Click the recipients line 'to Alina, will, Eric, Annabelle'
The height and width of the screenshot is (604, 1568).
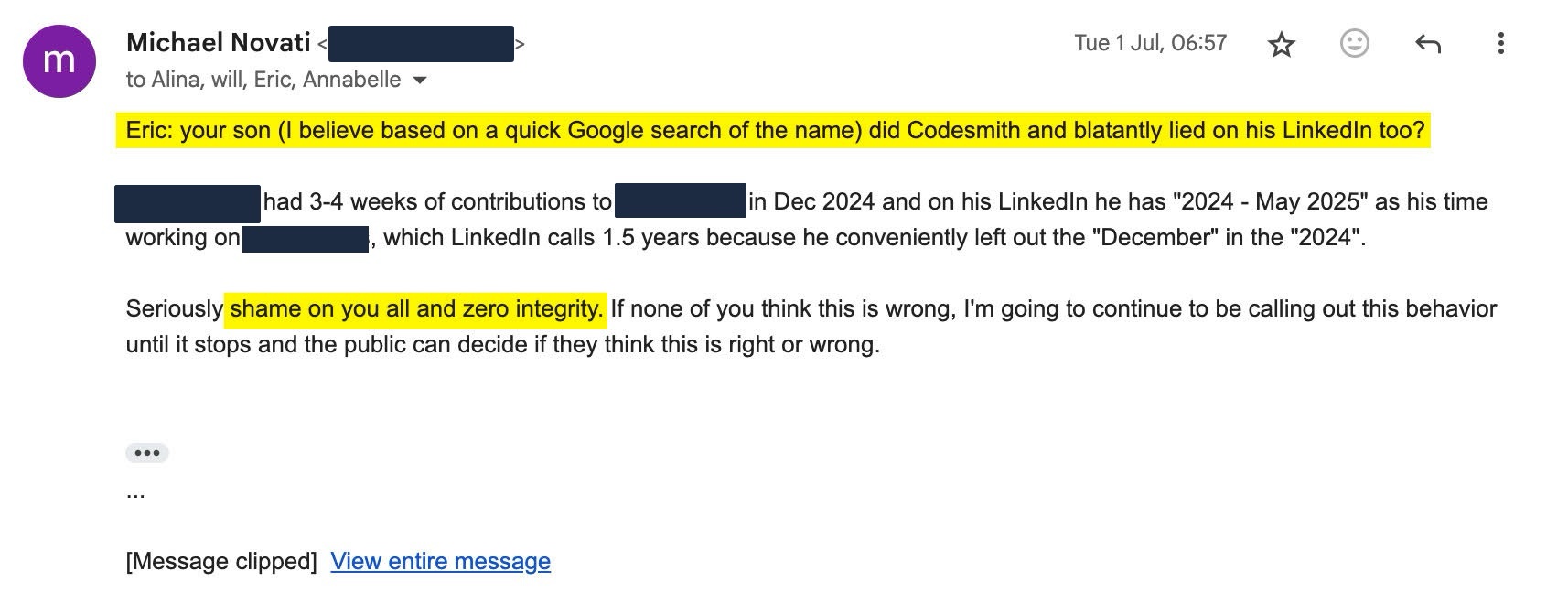coord(263,80)
